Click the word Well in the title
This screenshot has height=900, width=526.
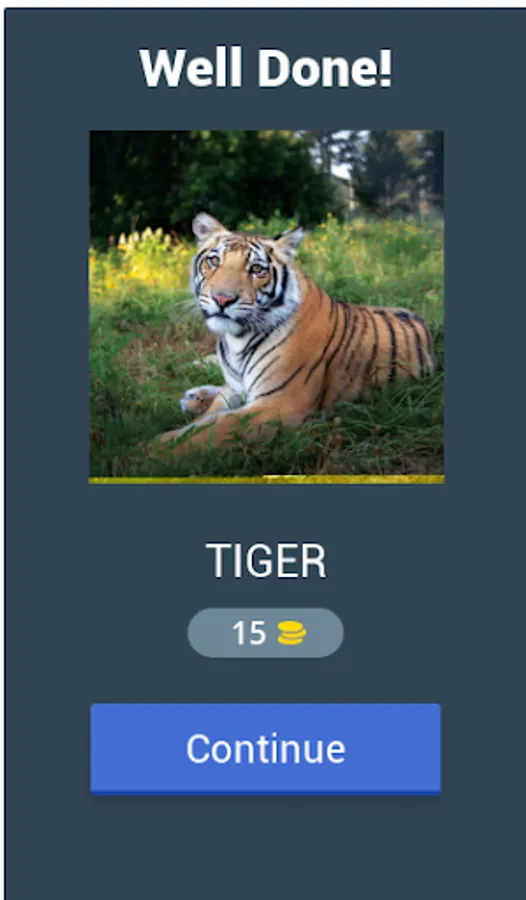click(x=191, y=68)
